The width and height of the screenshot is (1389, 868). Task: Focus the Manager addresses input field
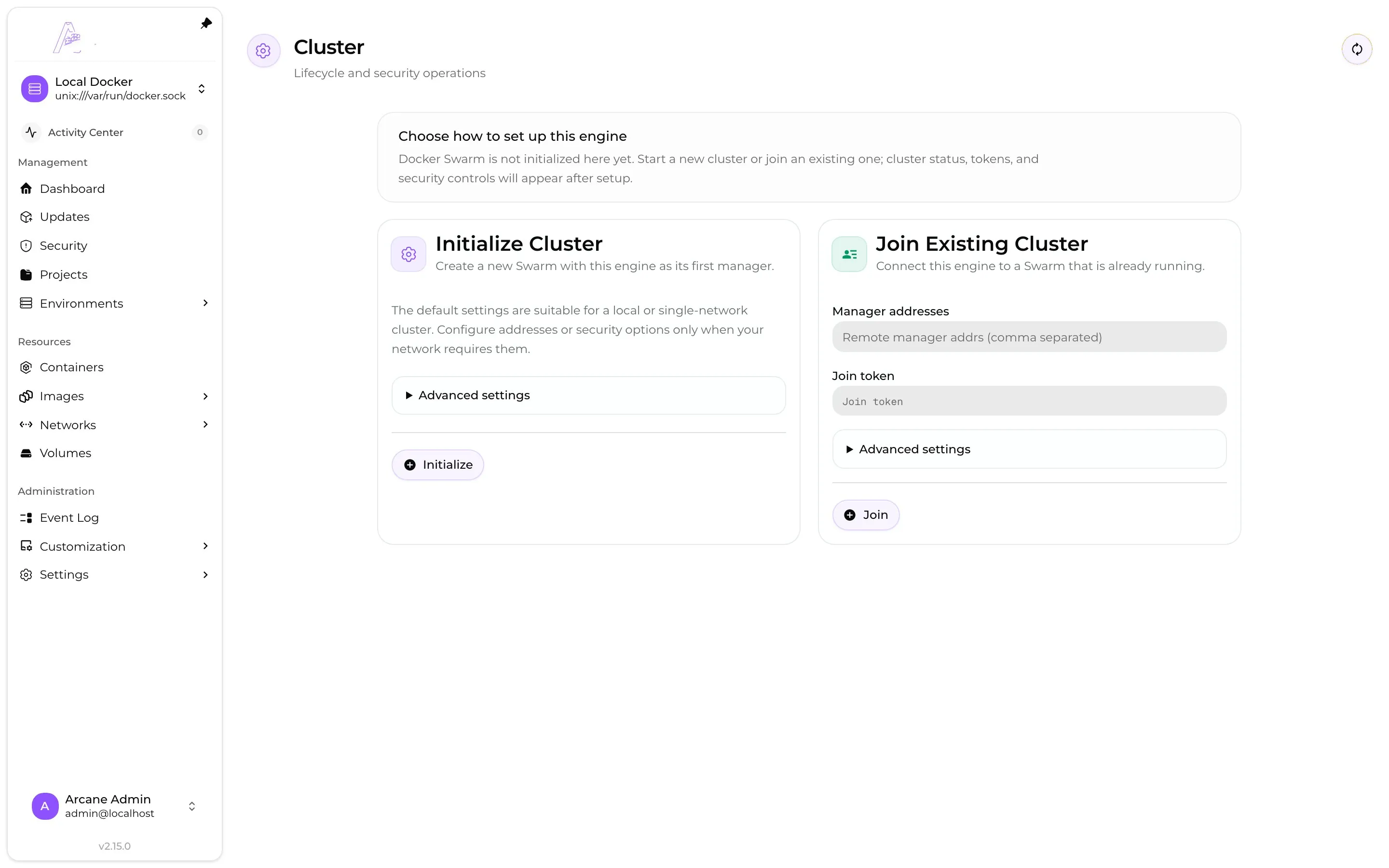(x=1029, y=337)
